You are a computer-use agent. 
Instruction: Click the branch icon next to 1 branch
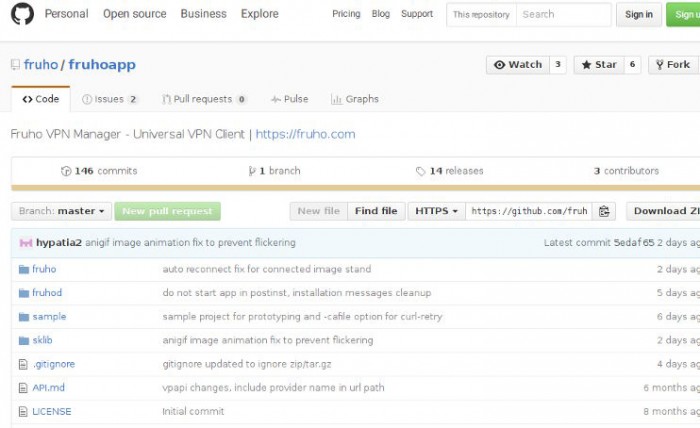point(252,171)
